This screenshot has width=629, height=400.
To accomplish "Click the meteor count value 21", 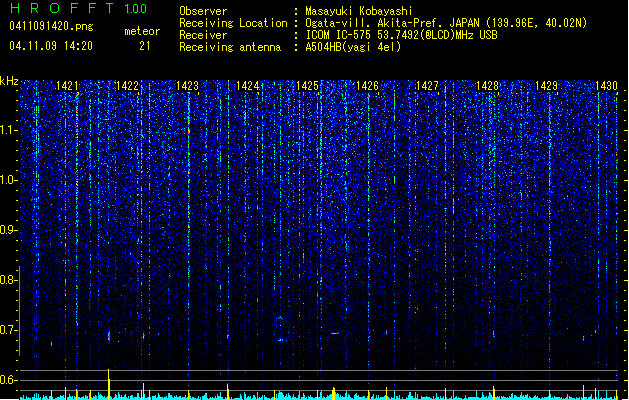I will 145,46.
